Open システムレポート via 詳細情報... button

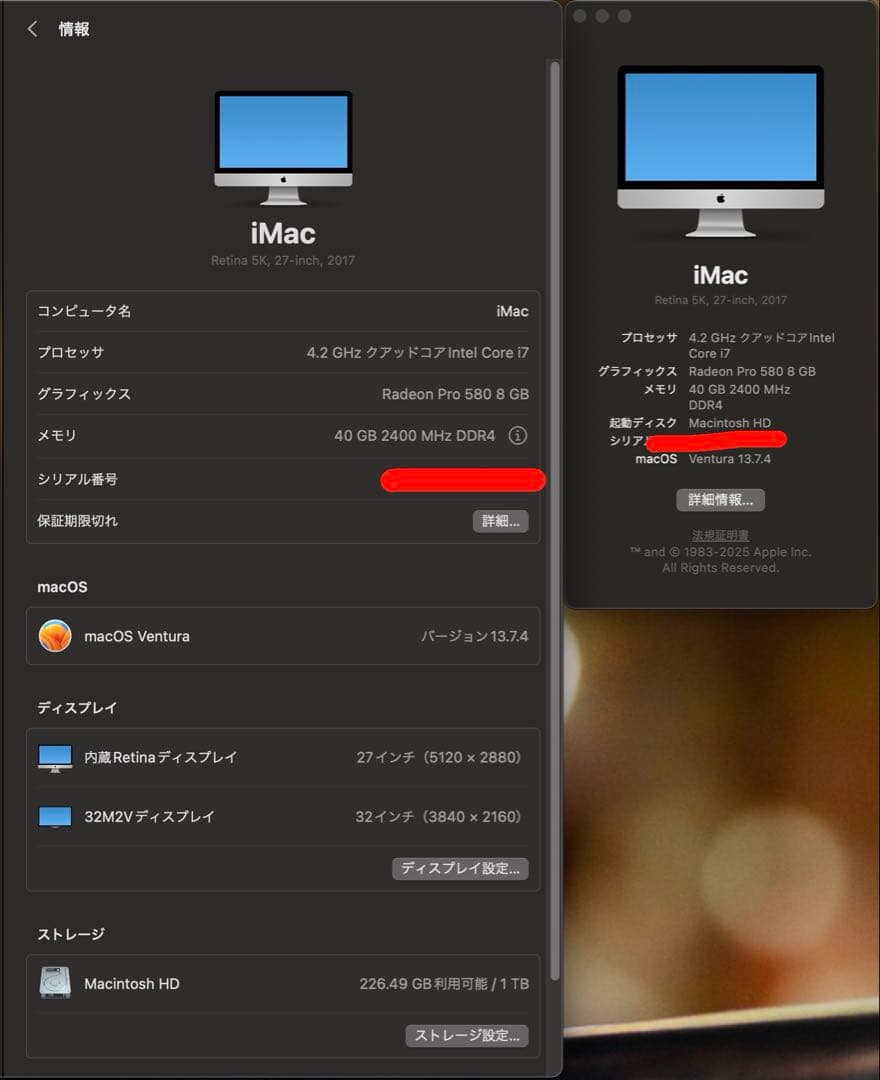[721, 500]
